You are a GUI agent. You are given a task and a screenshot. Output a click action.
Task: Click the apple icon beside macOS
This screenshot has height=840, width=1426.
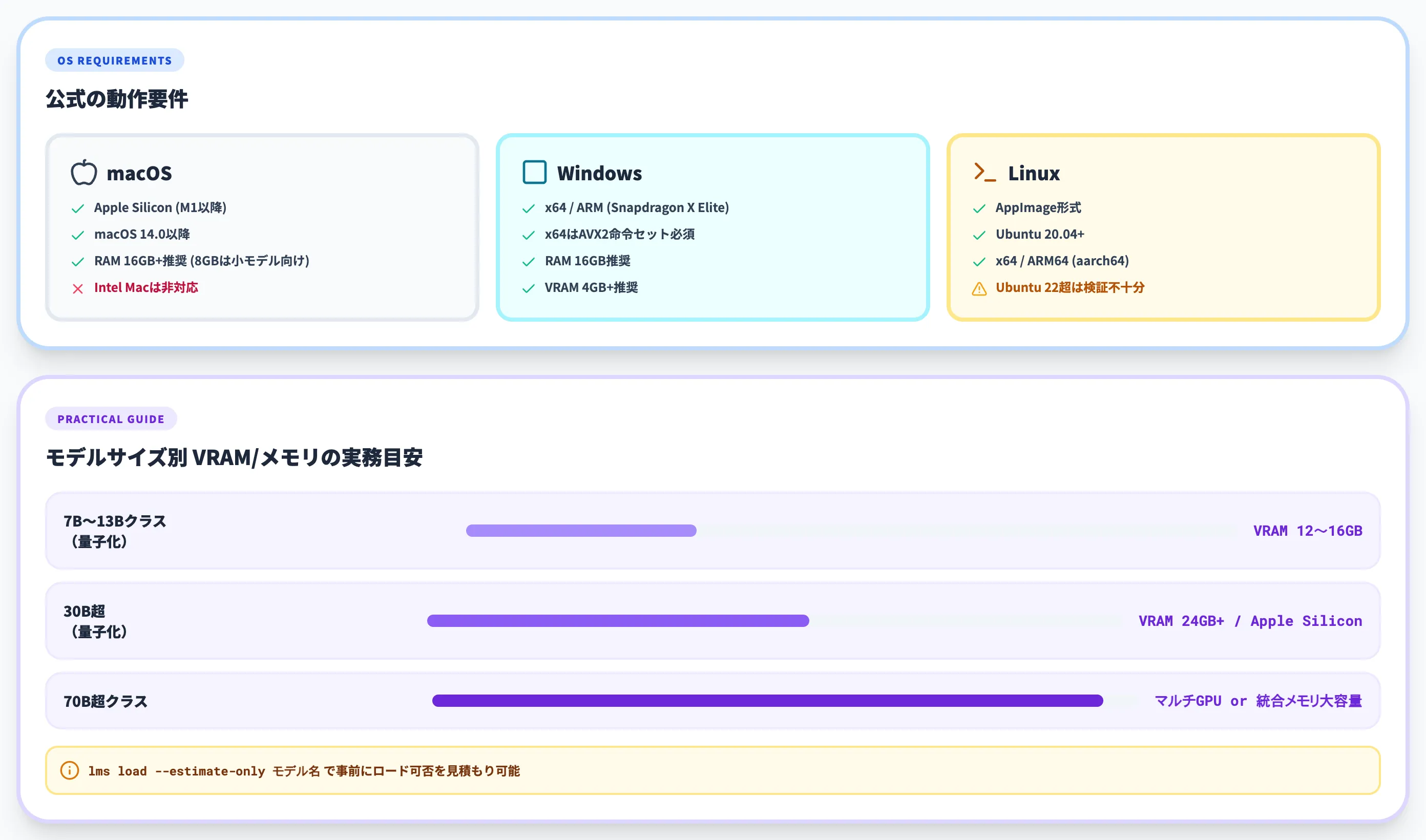(x=84, y=172)
